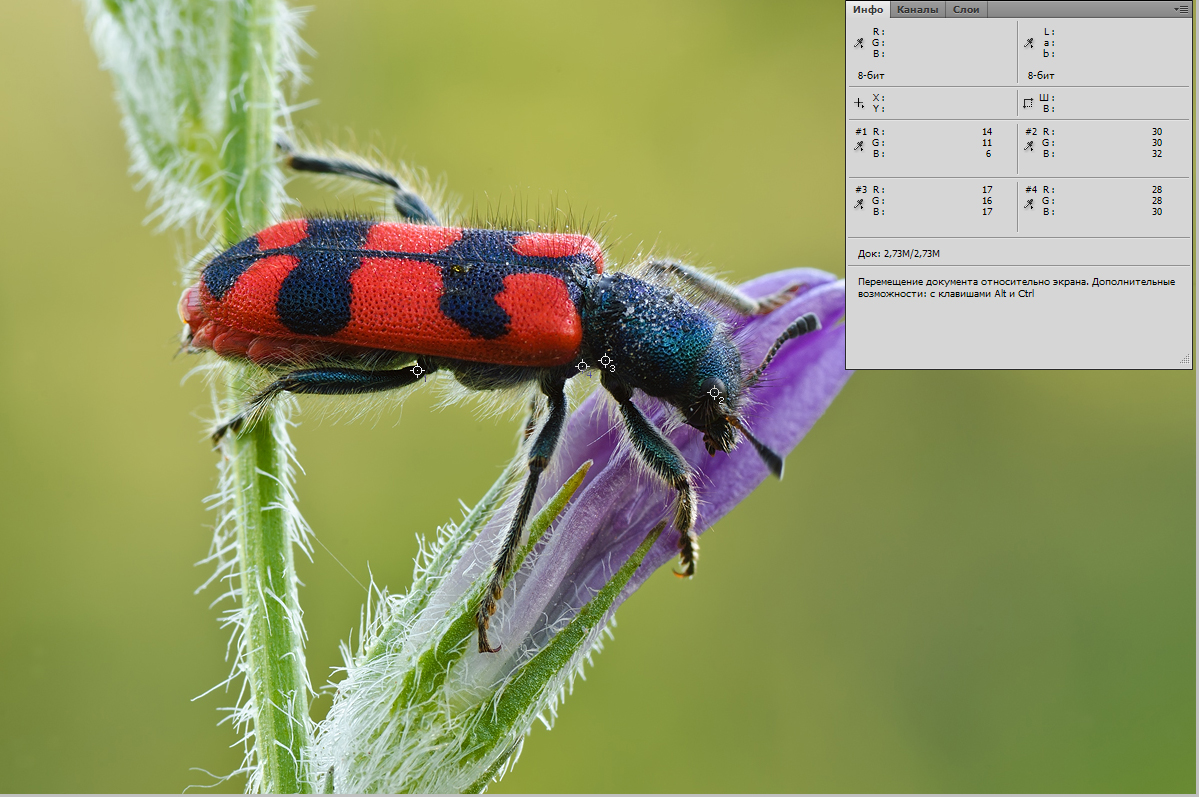Click the 8-бит label under the Lab readout

click(1040, 75)
